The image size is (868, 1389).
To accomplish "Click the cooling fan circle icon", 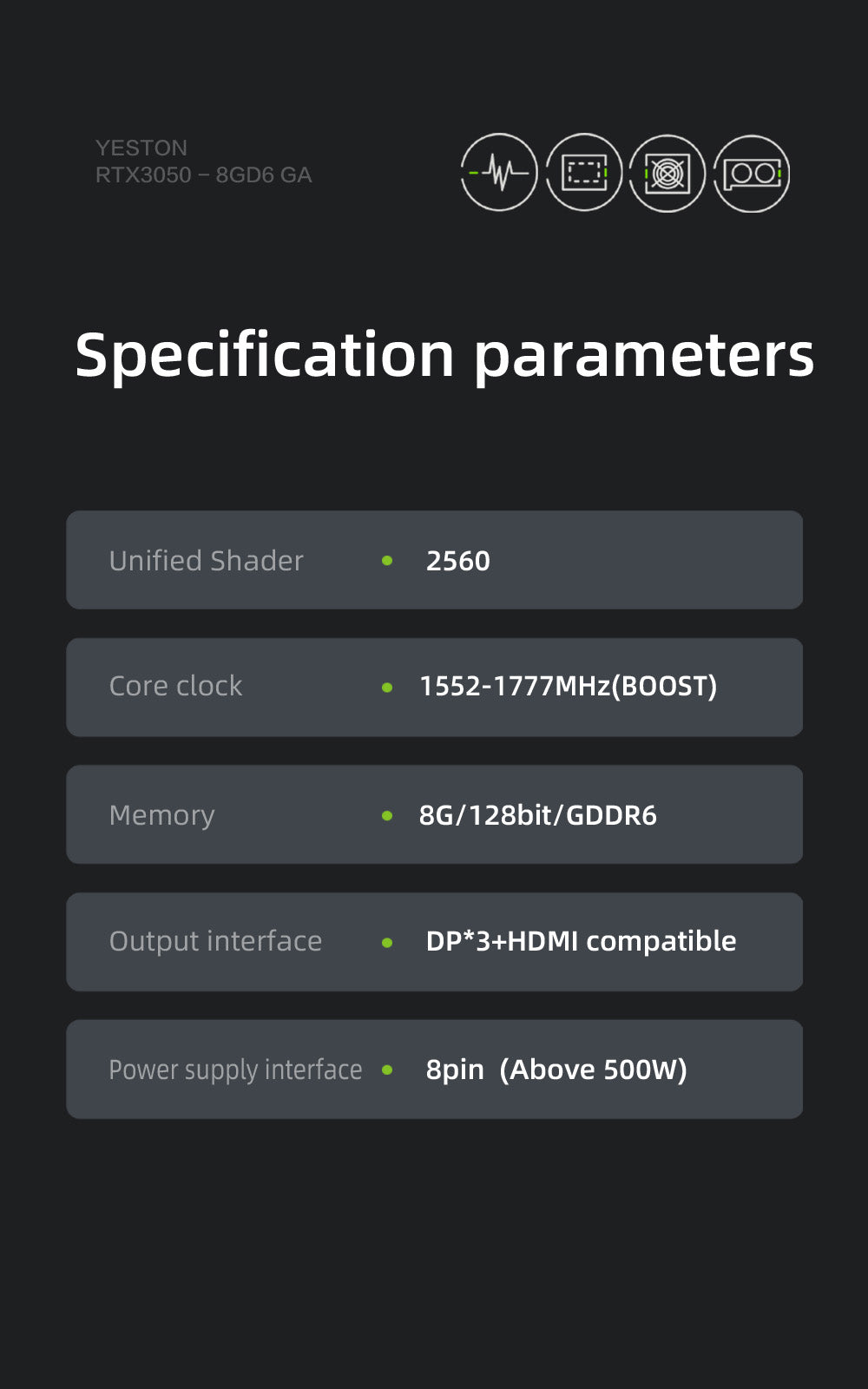I will coord(667,174).
